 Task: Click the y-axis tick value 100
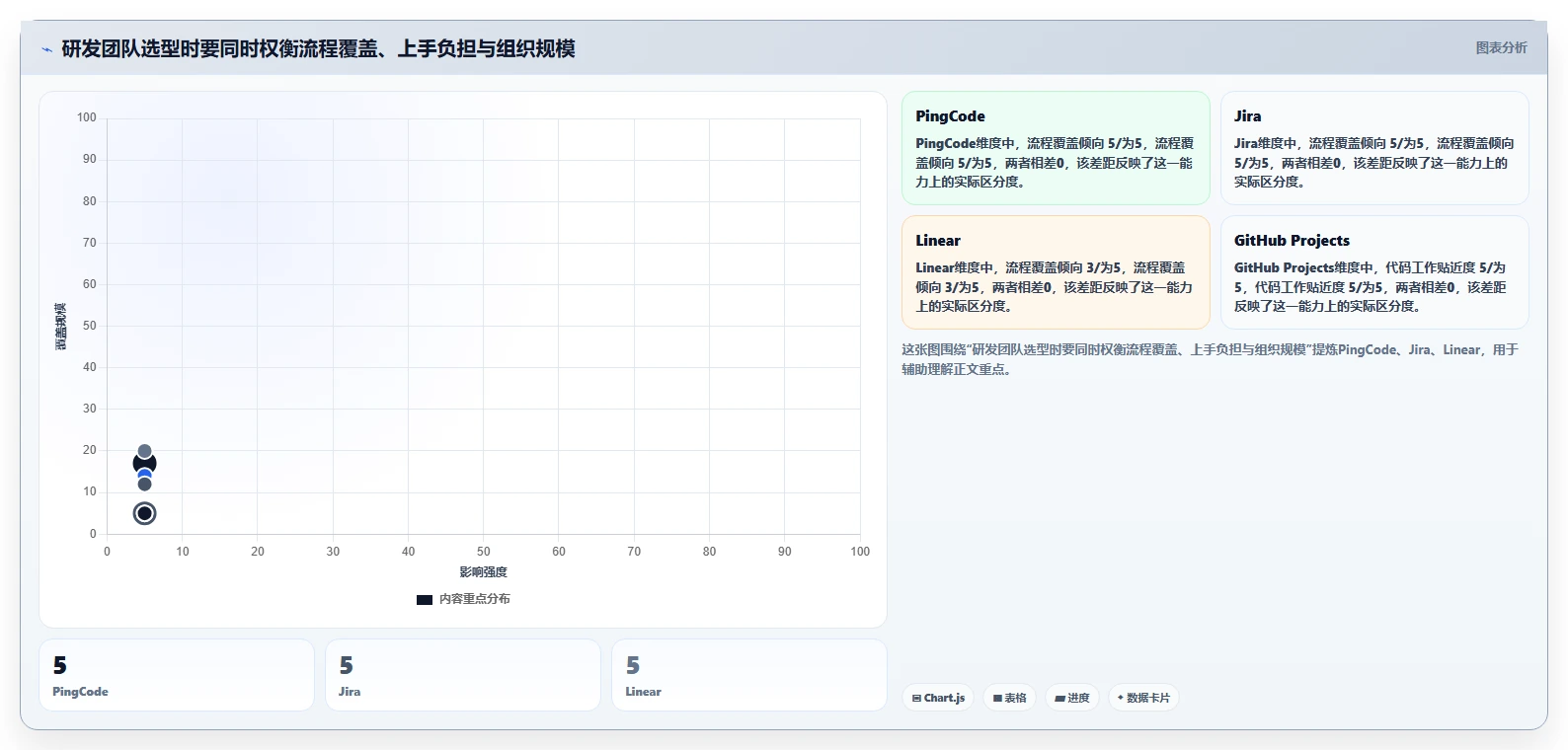(x=87, y=117)
